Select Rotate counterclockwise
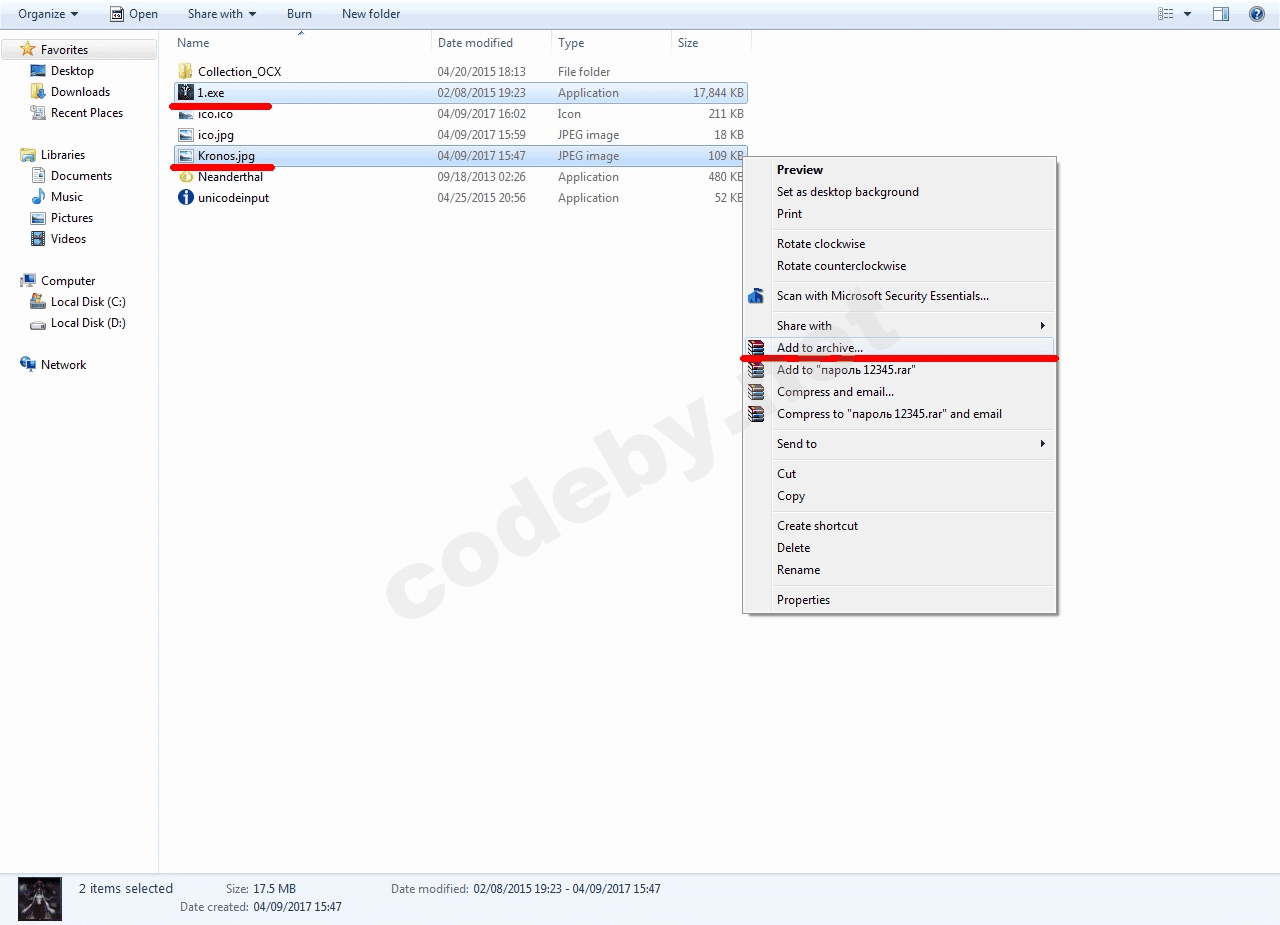This screenshot has width=1280, height=925. [842, 266]
